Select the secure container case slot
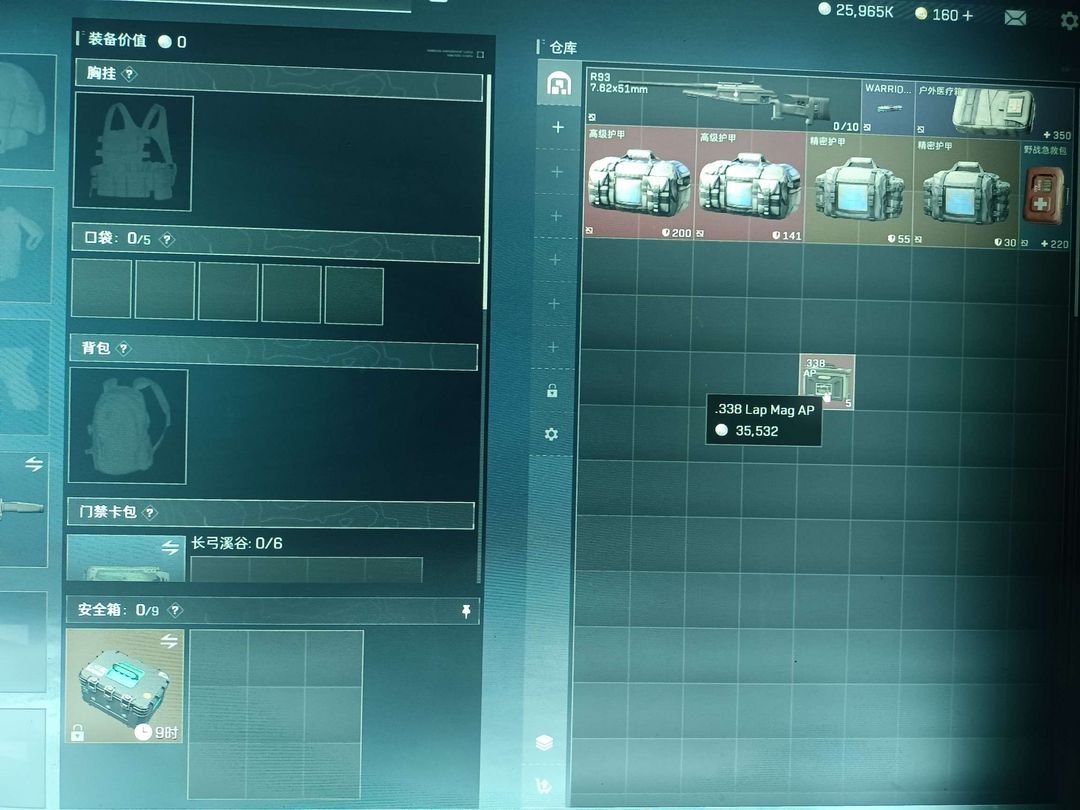 pyautogui.click(x=124, y=685)
